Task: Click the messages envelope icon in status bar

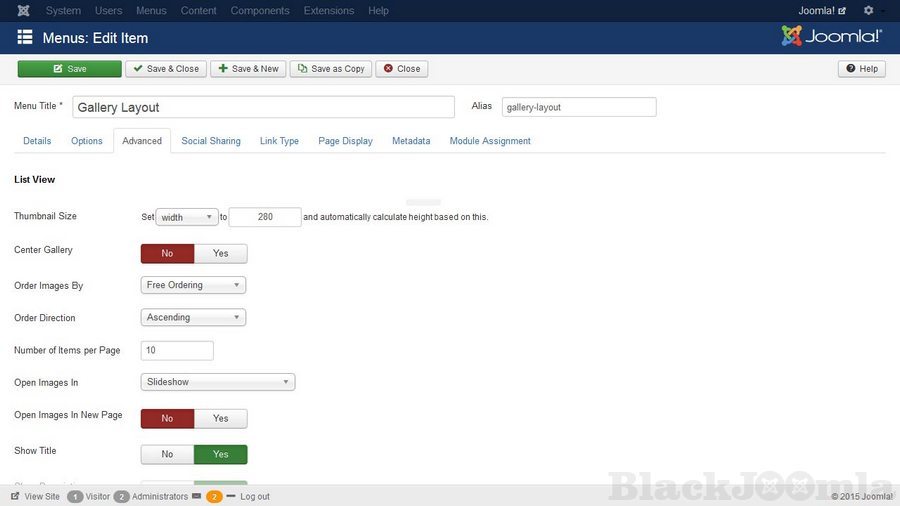Action: [197, 496]
